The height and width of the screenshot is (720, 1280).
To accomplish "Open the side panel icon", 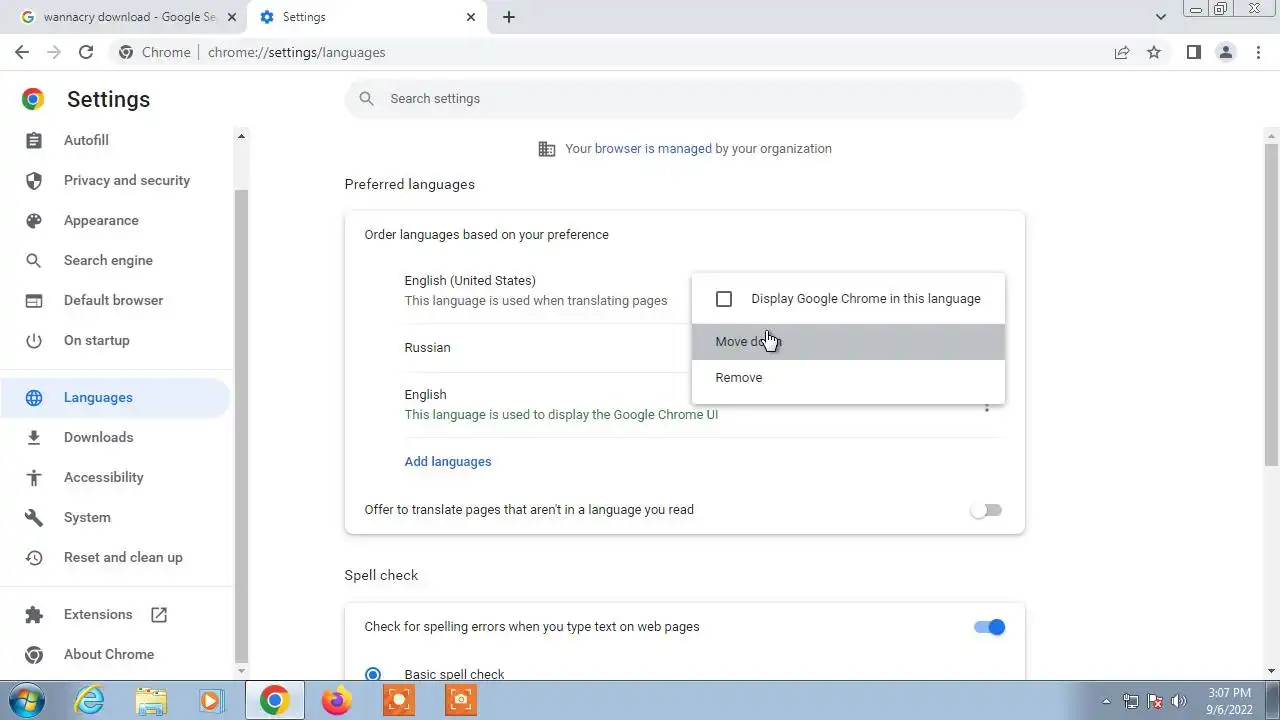I will 1193,52.
